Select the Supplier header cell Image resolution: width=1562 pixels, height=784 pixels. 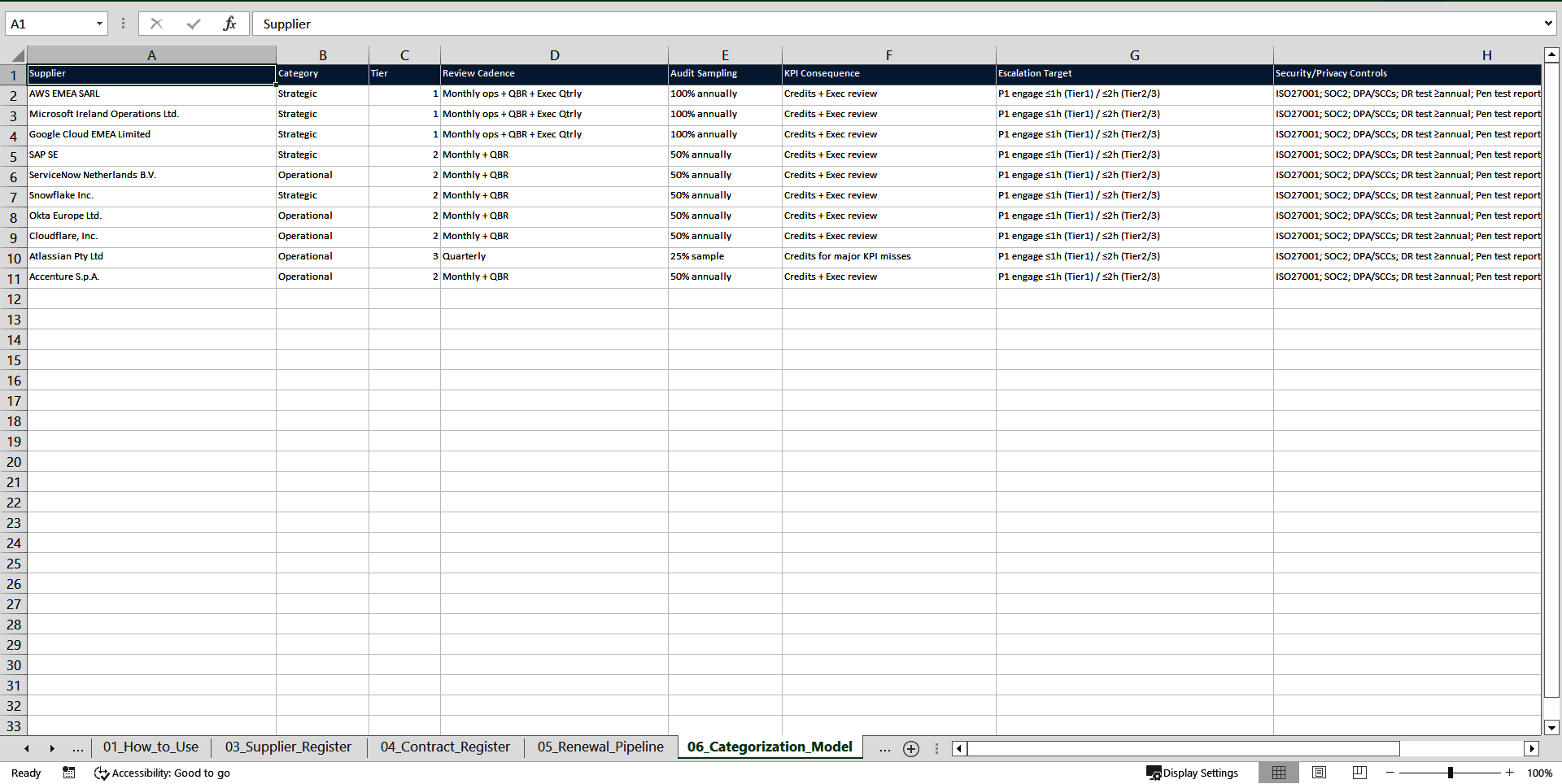point(151,74)
